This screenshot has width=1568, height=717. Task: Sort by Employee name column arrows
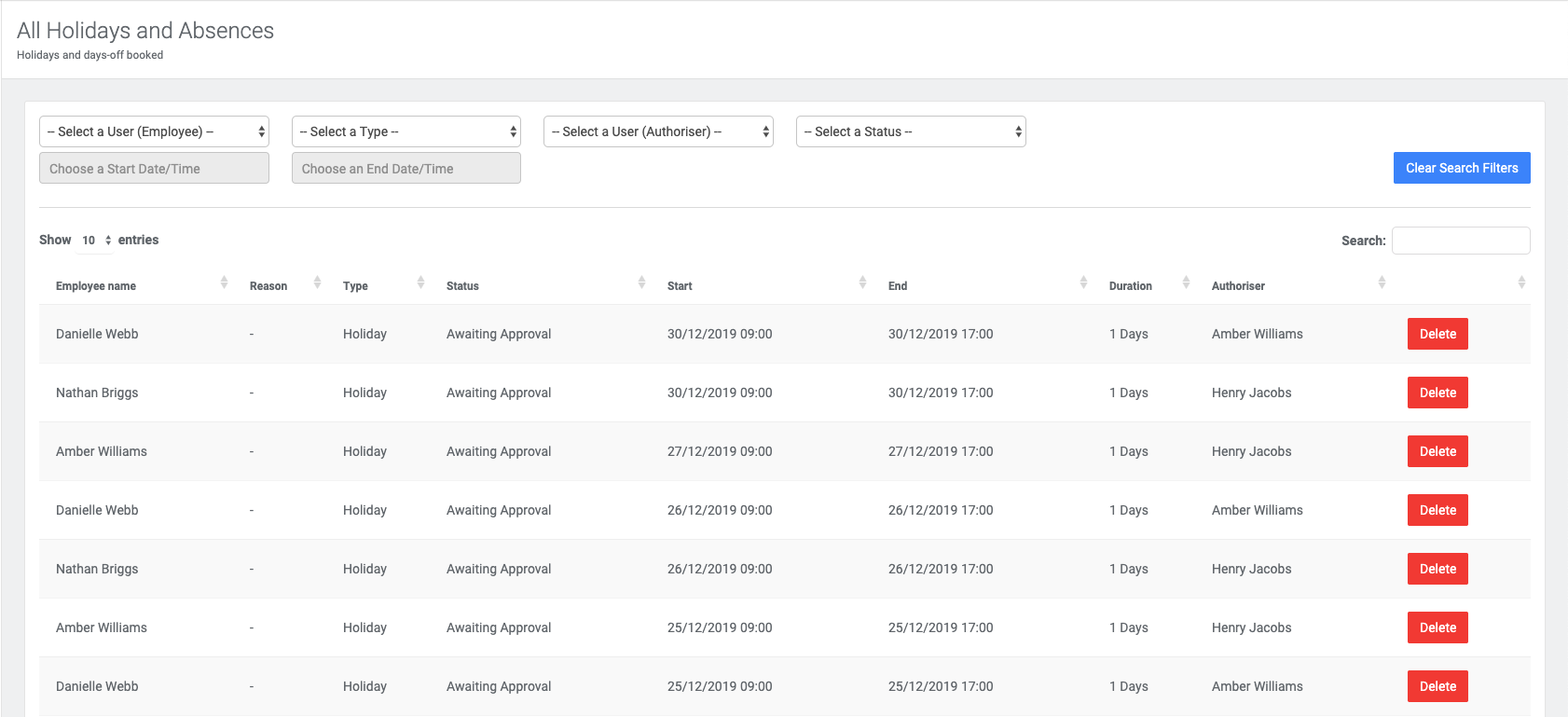[224, 283]
